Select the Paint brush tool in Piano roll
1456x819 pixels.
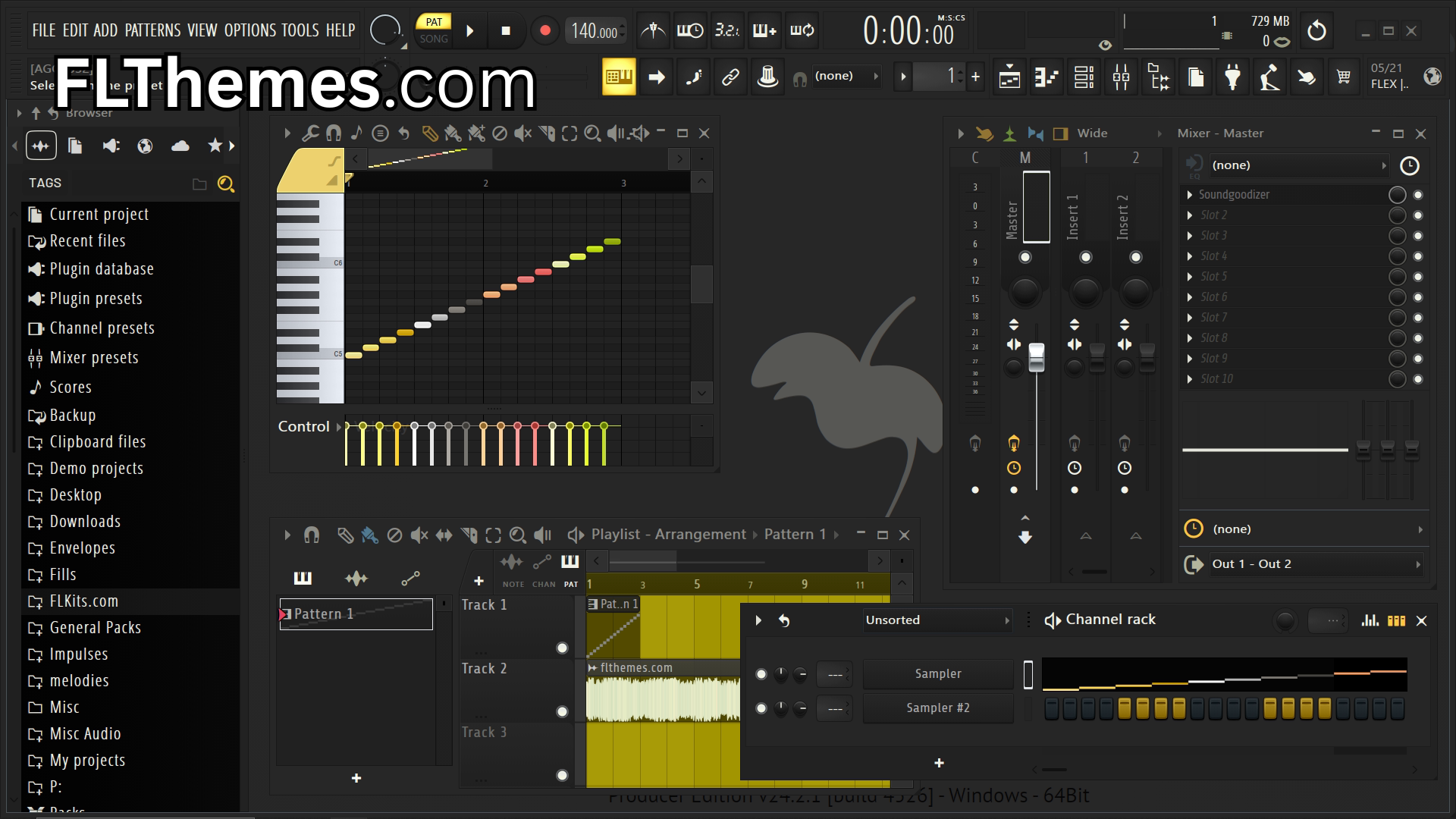[x=453, y=133]
